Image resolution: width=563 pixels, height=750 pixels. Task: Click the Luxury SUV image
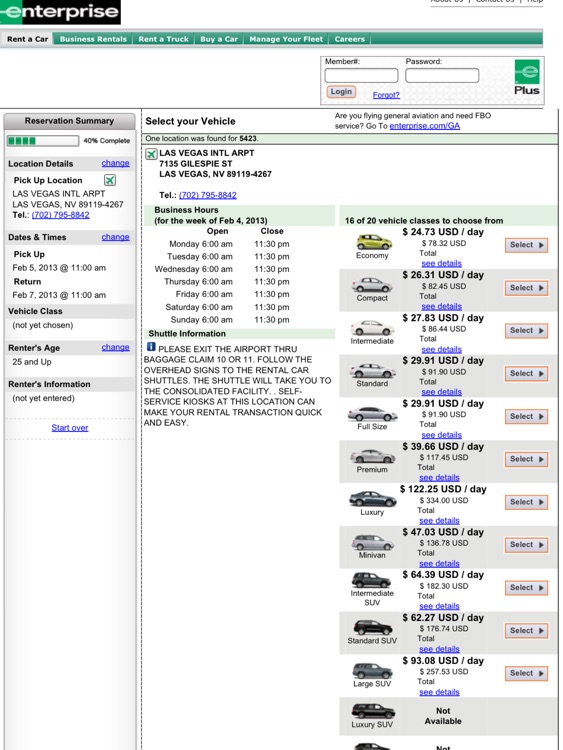coord(373,711)
